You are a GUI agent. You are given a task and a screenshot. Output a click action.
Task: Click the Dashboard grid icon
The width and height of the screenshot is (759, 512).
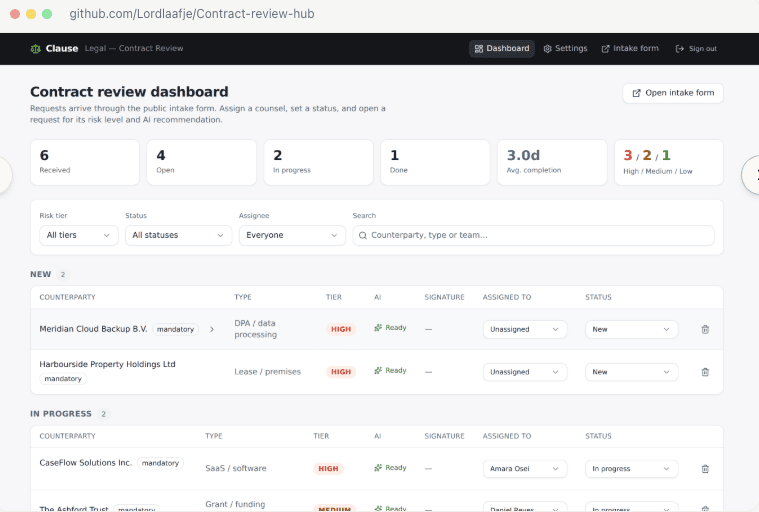[479, 49]
